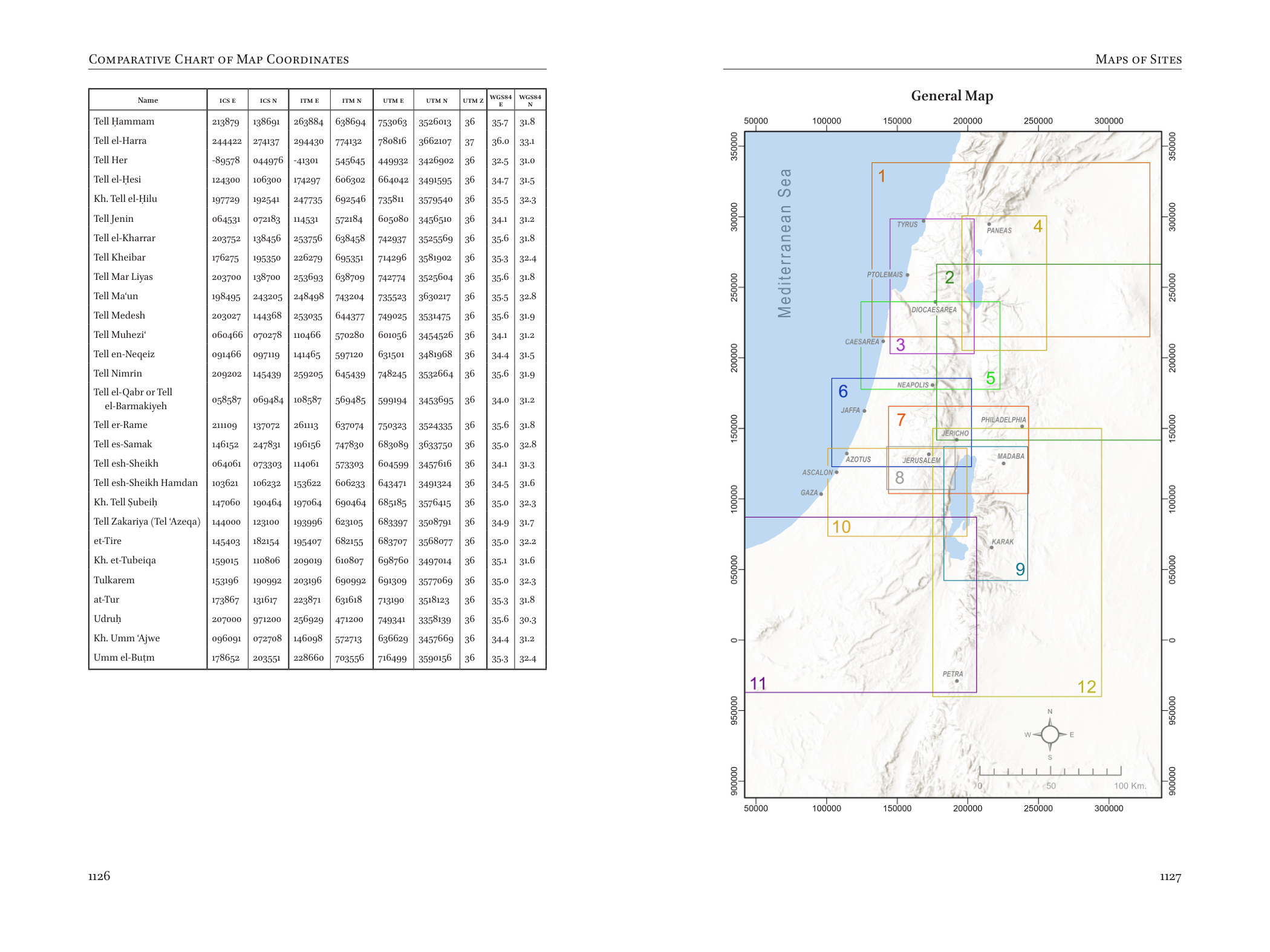This screenshot has height=952, width=1270.
Task: Click the 'Kh. et-Tubeiqa' row name
Action: pos(125,560)
